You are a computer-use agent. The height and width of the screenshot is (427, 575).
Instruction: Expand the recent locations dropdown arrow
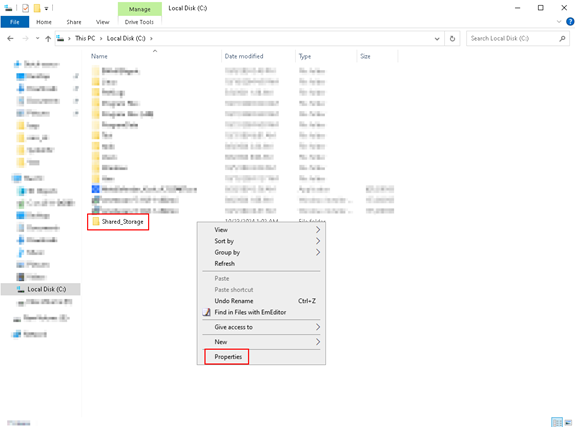[37, 39]
